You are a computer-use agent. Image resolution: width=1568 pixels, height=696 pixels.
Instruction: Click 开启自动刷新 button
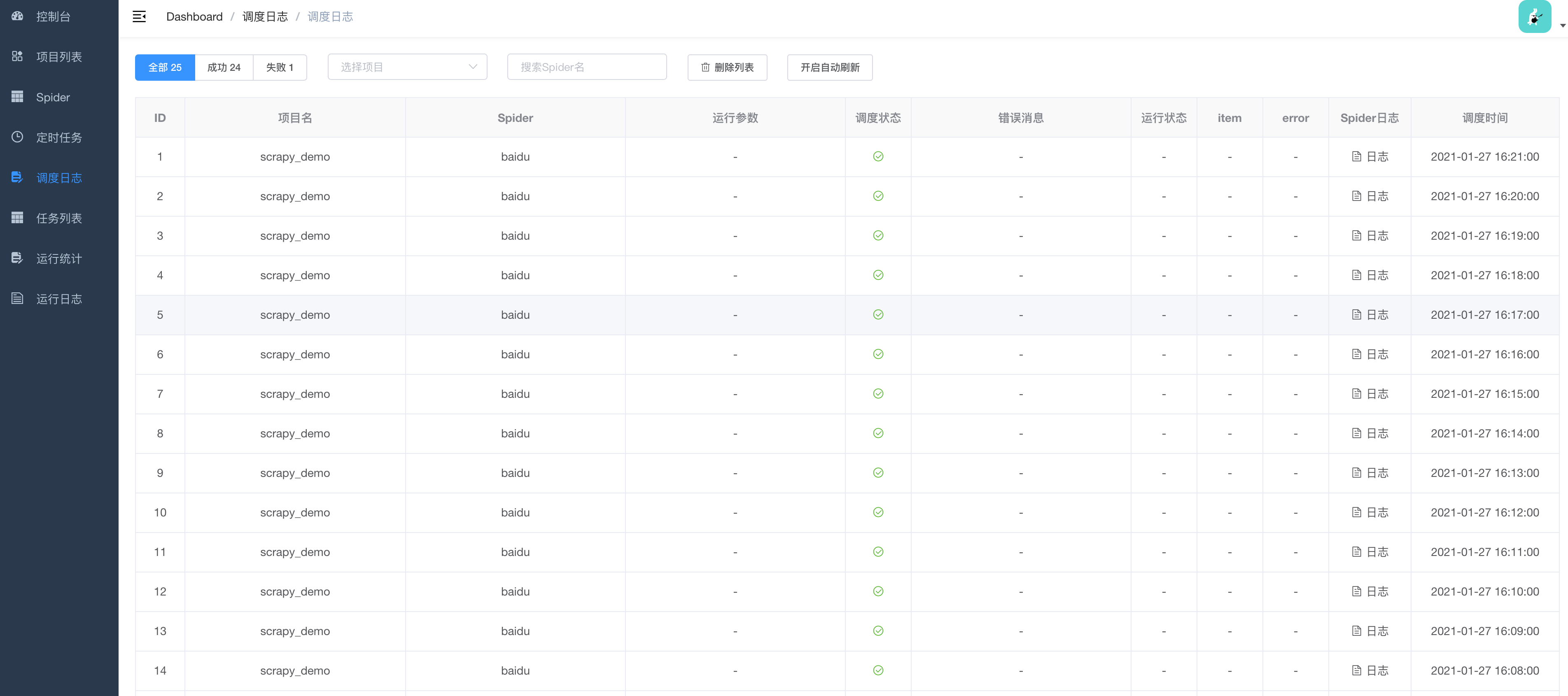[829, 67]
